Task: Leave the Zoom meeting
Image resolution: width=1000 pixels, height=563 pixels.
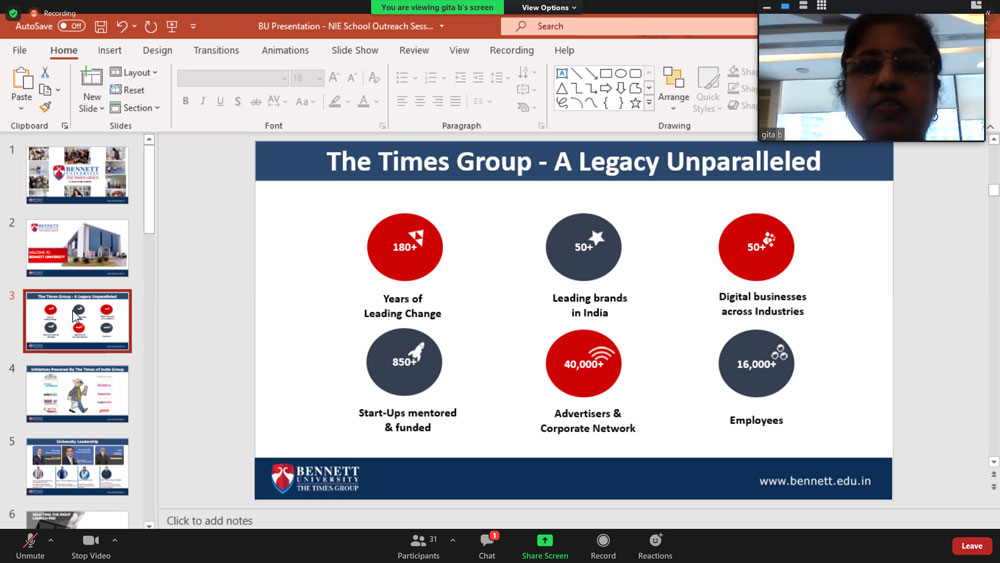Action: (972, 546)
